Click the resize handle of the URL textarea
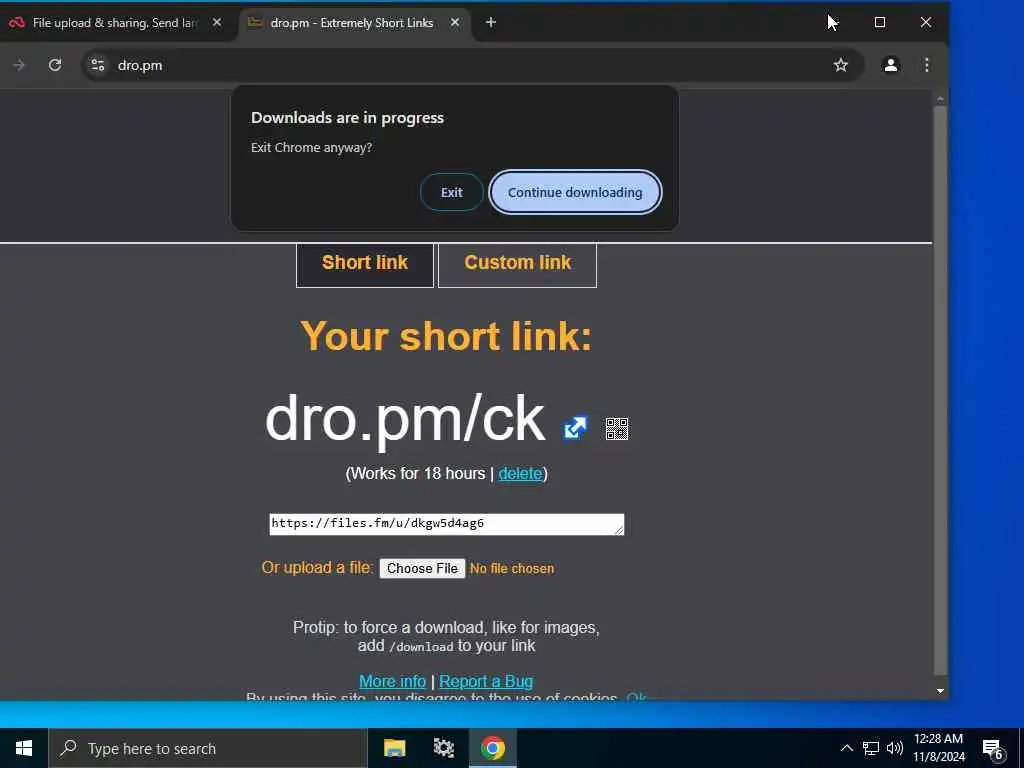 tap(619, 530)
